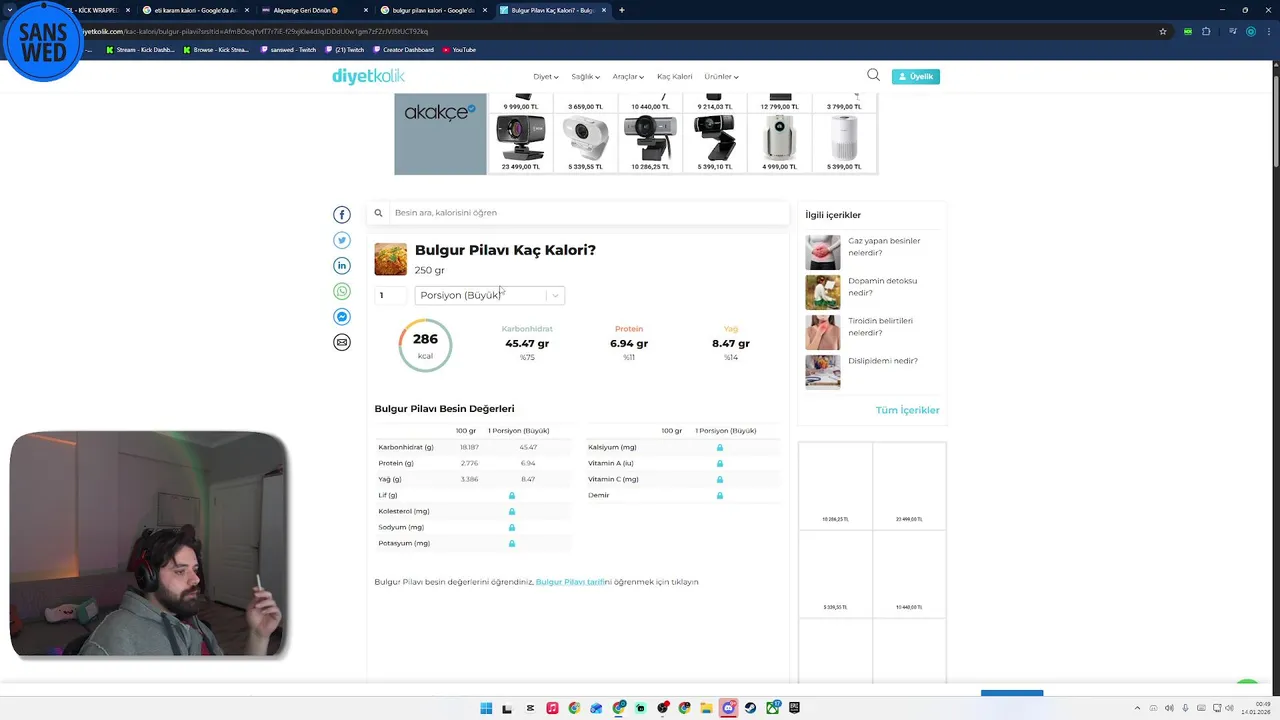Click the bulgur pilavı food thumbnail
The width and height of the screenshot is (1280, 720).
(x=391, y=259)
